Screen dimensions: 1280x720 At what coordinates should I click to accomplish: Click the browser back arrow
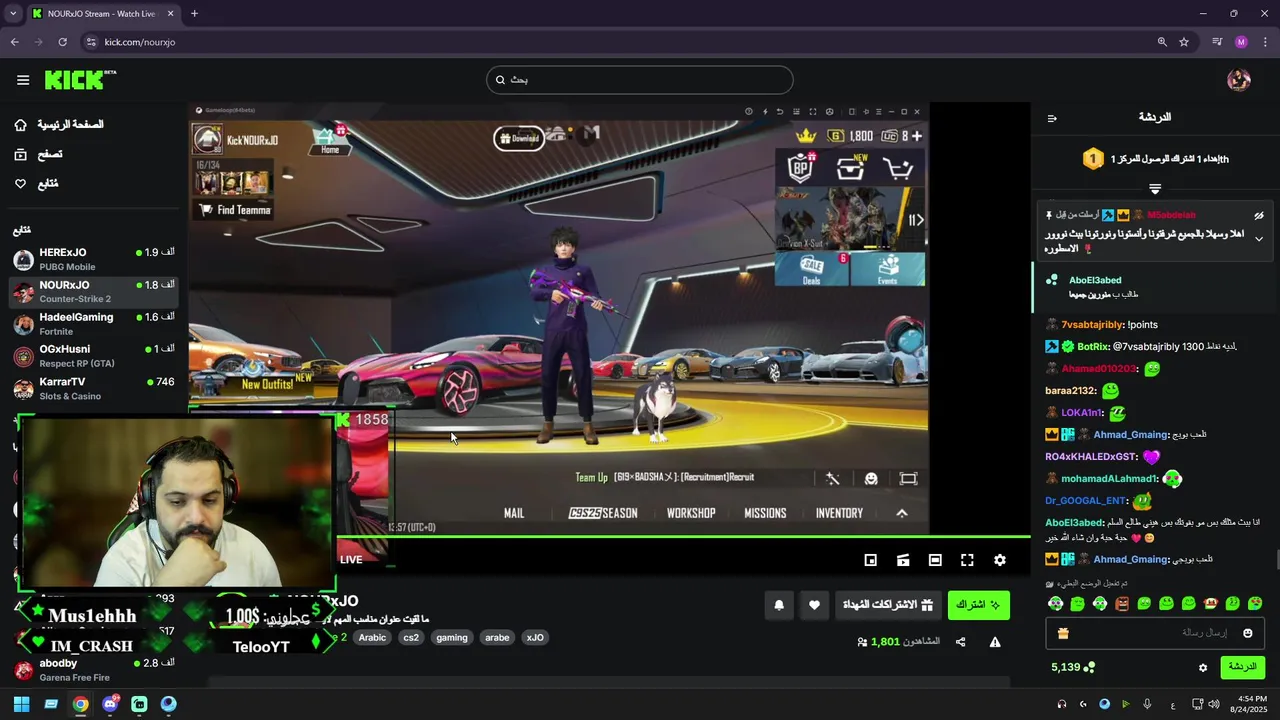[14, 42]
